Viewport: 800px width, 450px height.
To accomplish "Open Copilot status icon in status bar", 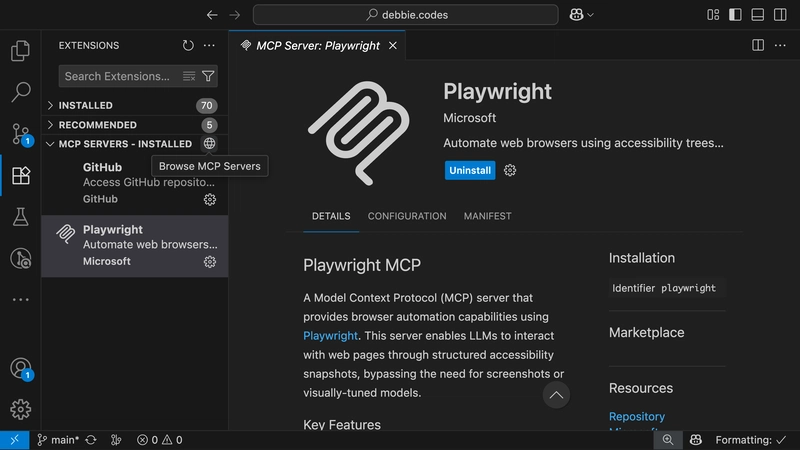I will click(696, 440).
